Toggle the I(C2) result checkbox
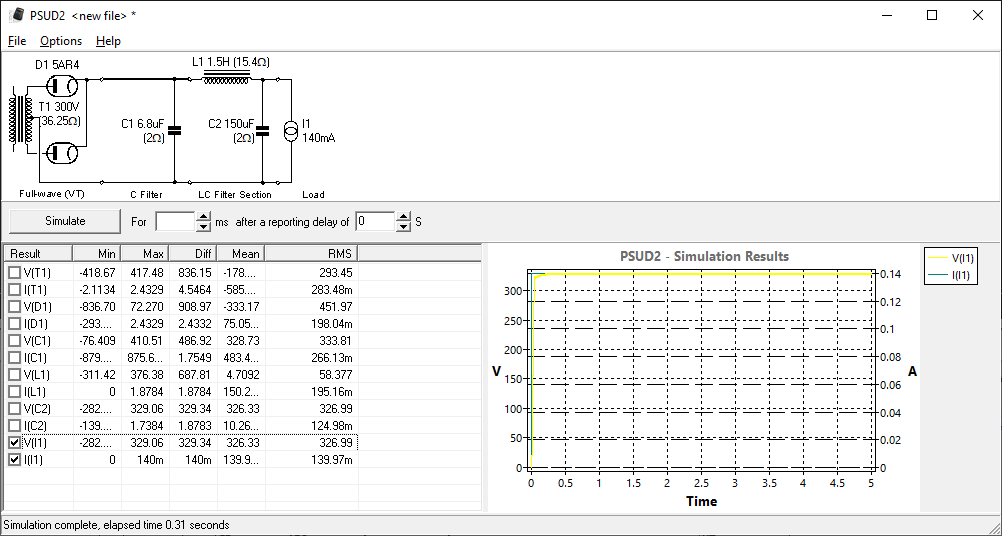 click(15, 425)
